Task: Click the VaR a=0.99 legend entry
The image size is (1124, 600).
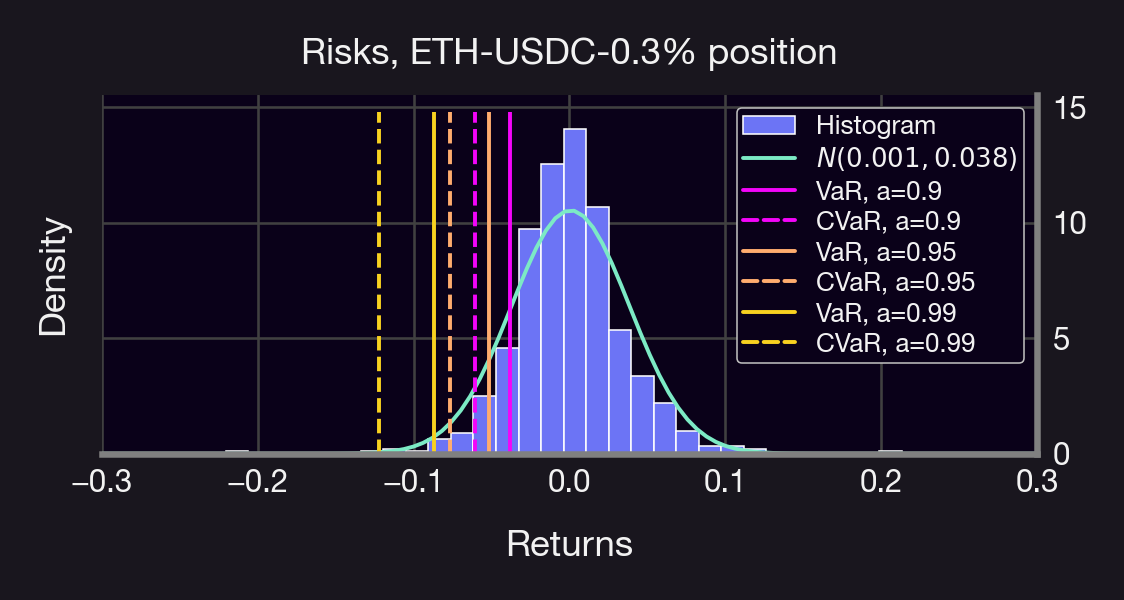Action: pos(884,313)
